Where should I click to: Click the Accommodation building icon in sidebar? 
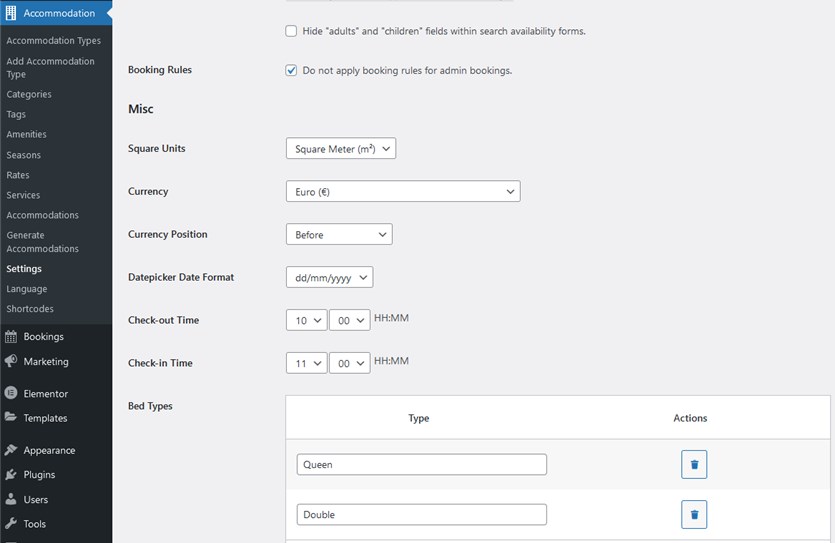(x=11, y=13)
